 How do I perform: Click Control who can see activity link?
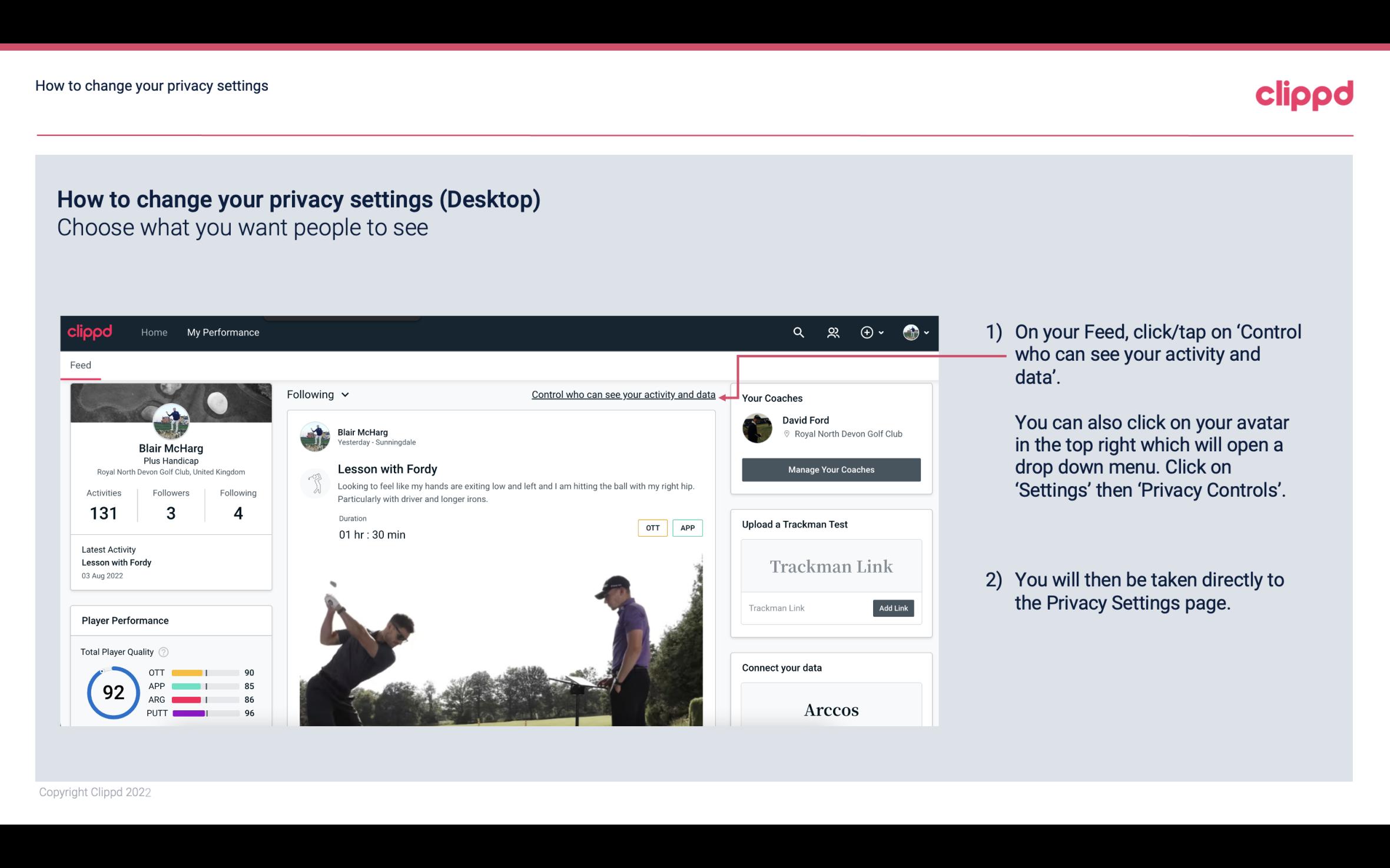623,394
